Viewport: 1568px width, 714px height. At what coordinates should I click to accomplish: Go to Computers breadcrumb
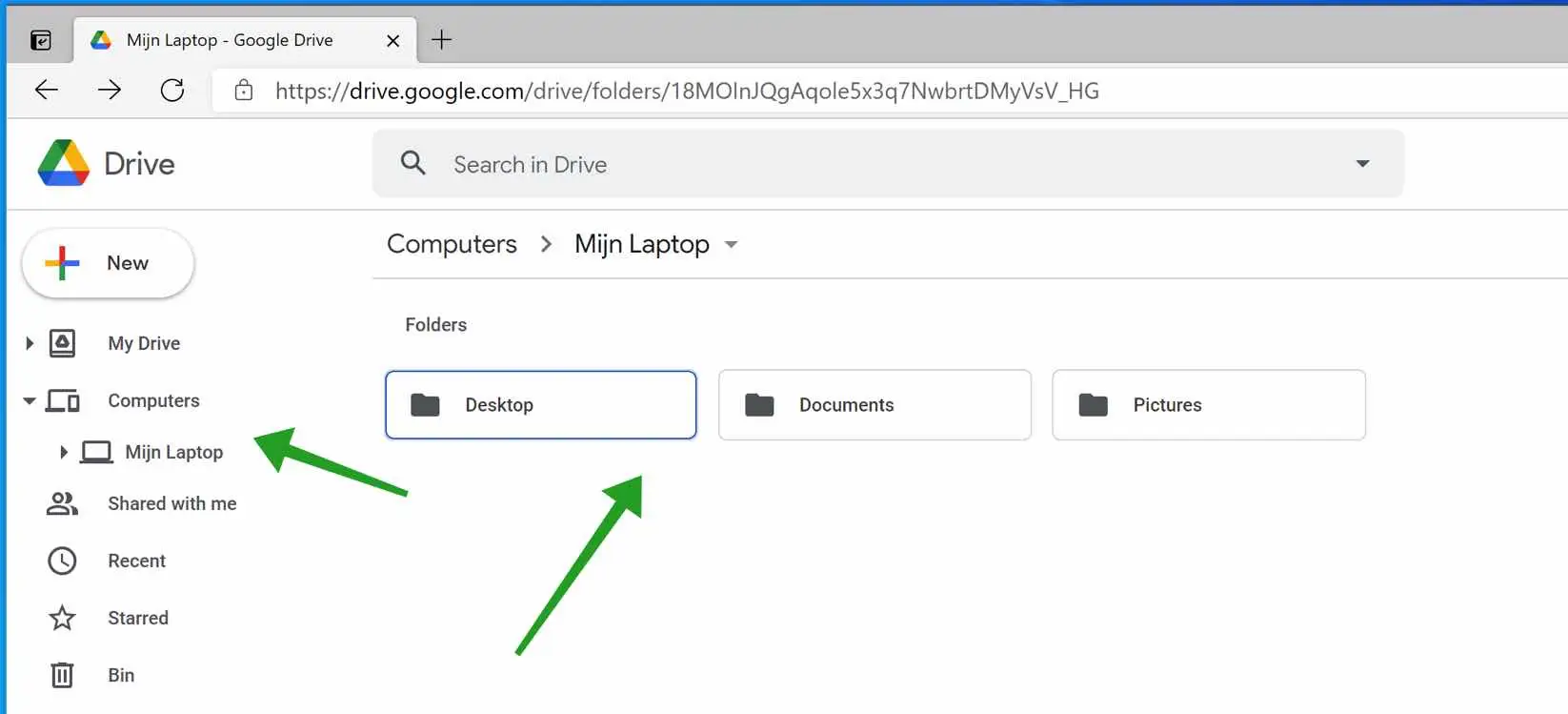click(x=452, y=244)
